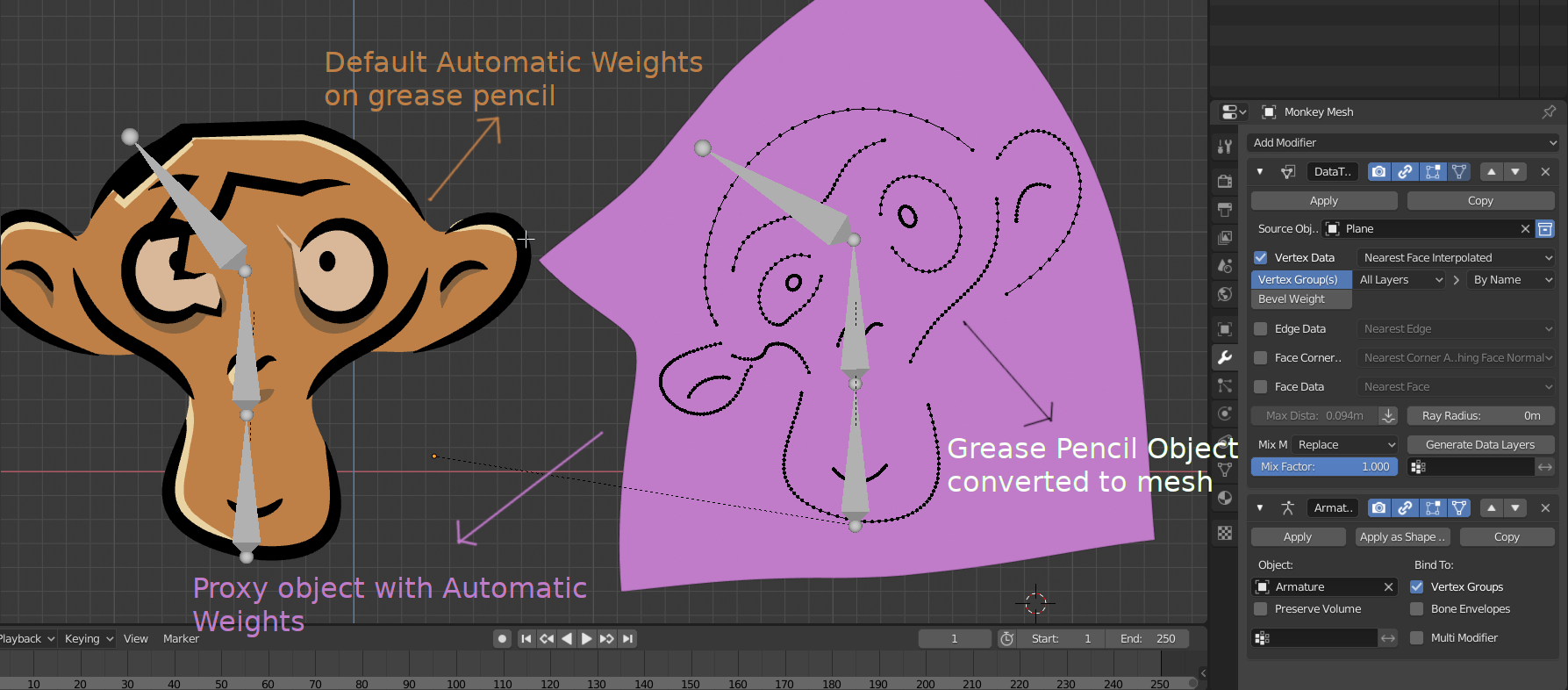This screenshot has height=690, width=1568.
Task: Open the timeline Marker menu
Action: pos(181,639)
